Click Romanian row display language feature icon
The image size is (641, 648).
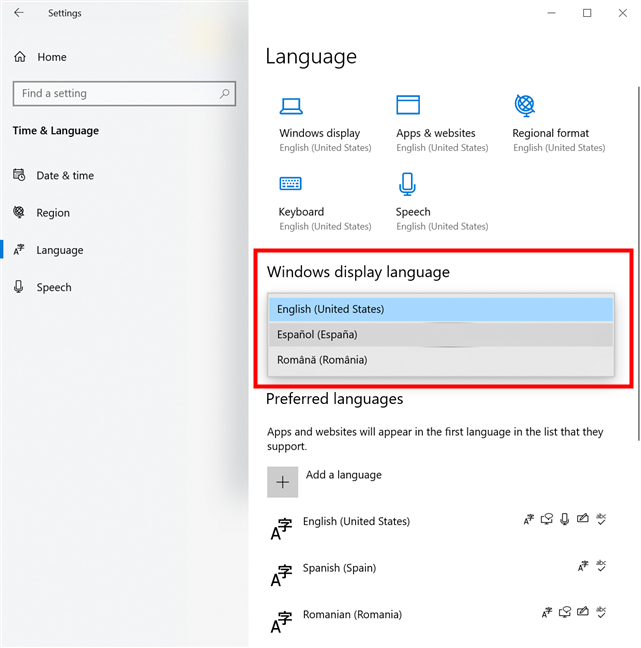(547, 612)
